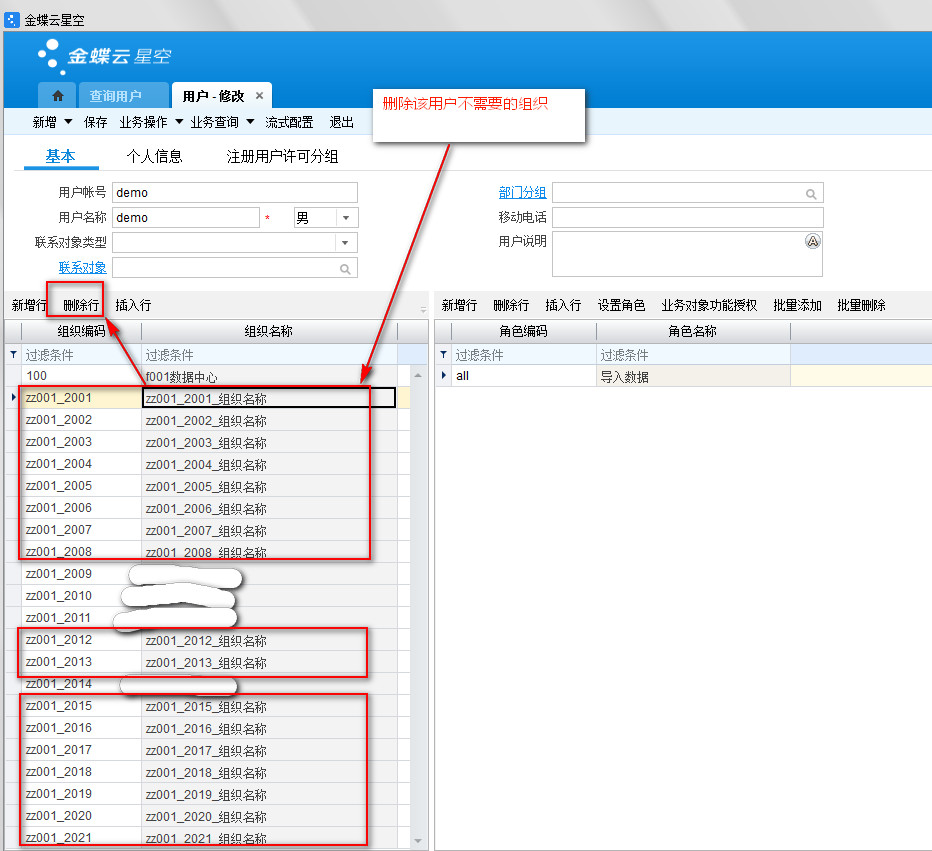This screenshot has width=932, height=851.
Task: Click filter funnel icon in organization grid
Action: point(13,355)
